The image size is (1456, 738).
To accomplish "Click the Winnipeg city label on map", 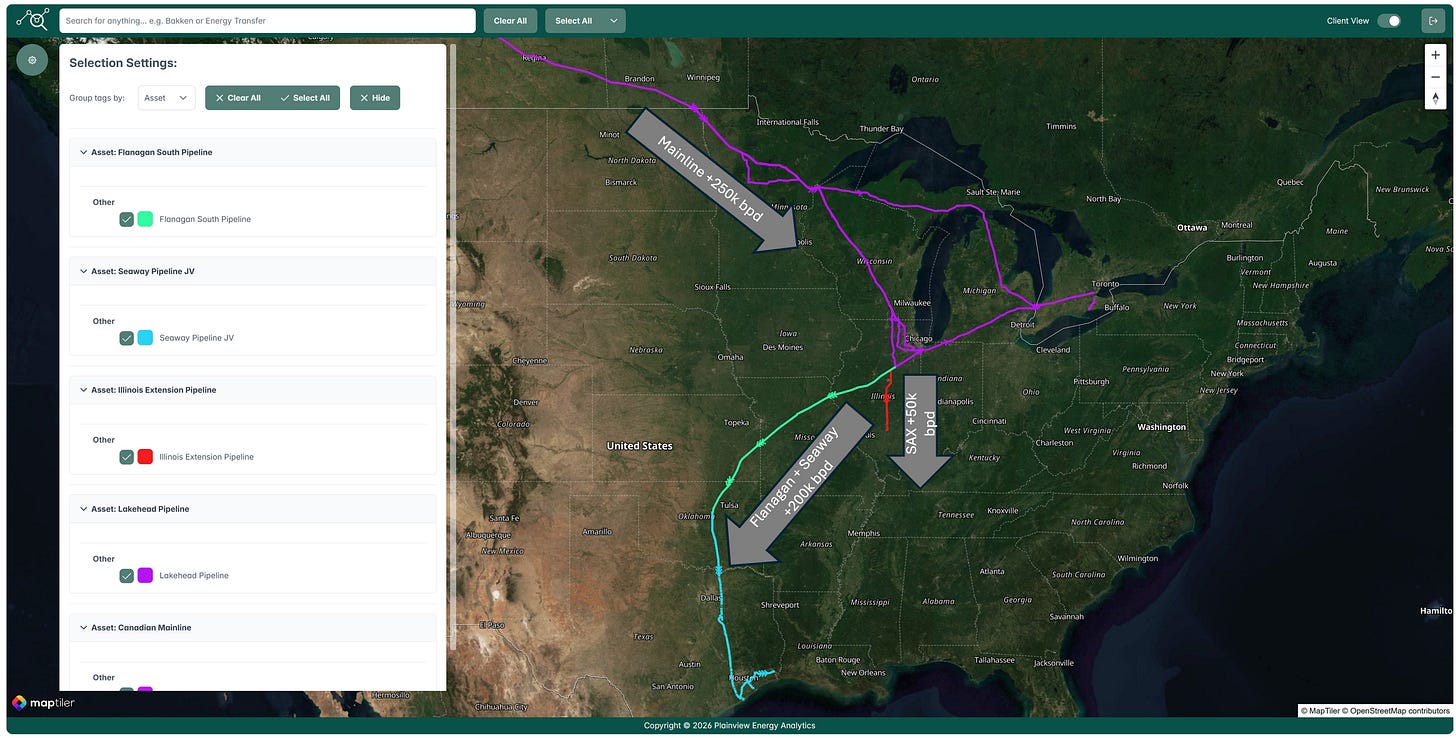I will click(x=703, y=78).
